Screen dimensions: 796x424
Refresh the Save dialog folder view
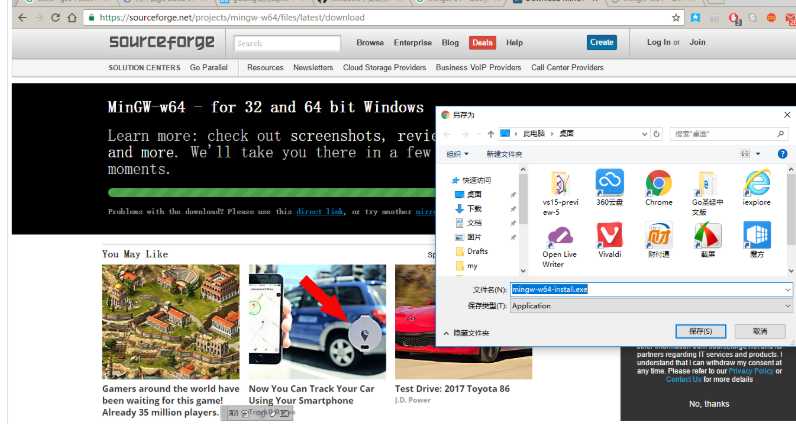[x=656, y=134]
